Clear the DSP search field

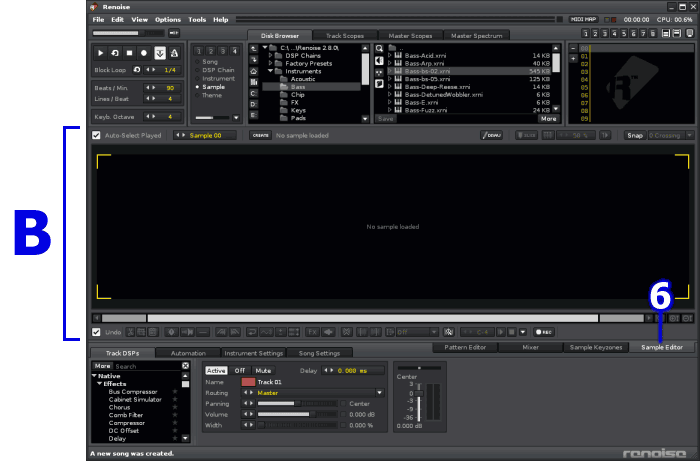(185, 366)
